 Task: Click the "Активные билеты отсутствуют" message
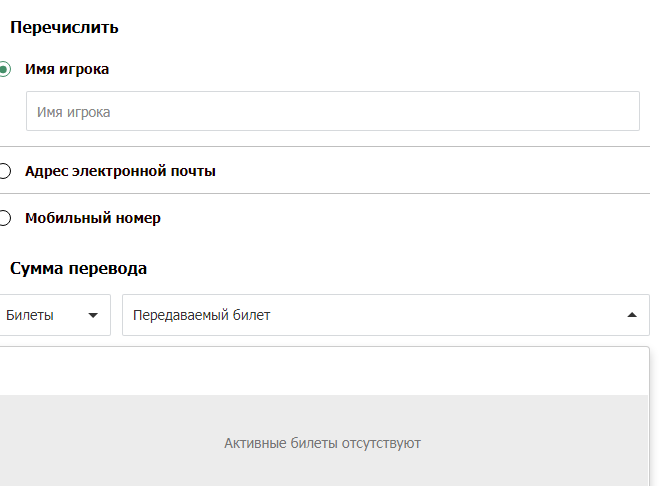tap(322, 443)
